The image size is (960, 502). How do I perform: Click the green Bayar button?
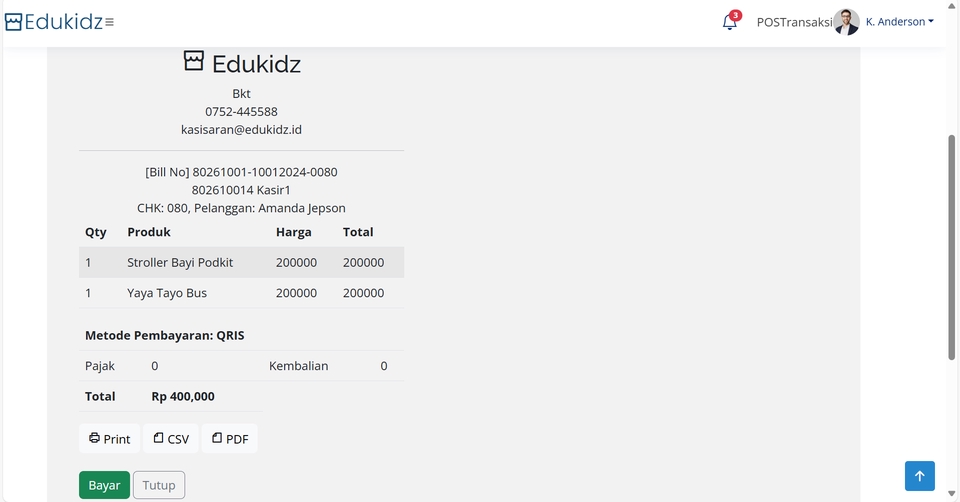tap(104, 485)
